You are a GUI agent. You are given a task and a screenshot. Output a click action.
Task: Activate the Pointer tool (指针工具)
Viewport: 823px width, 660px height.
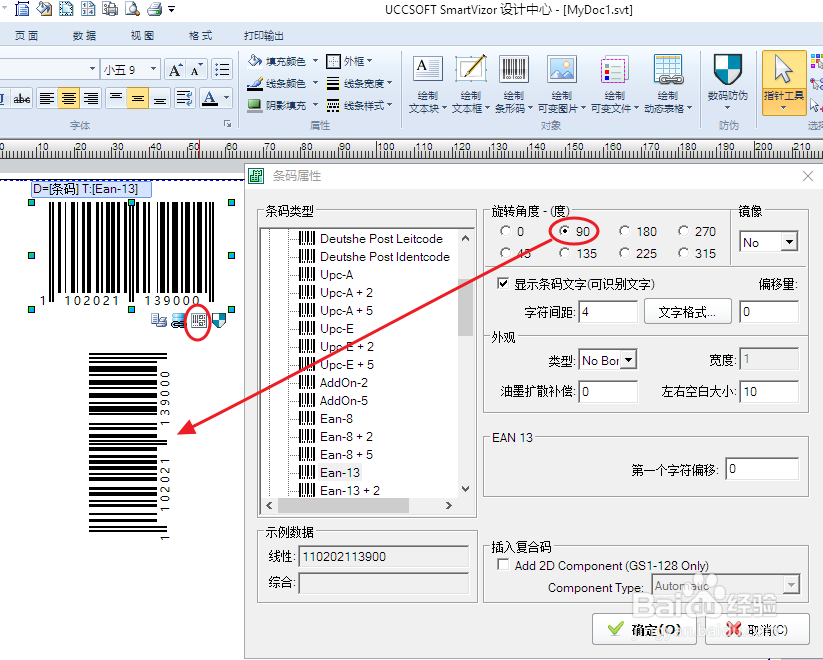click(784, 82)
